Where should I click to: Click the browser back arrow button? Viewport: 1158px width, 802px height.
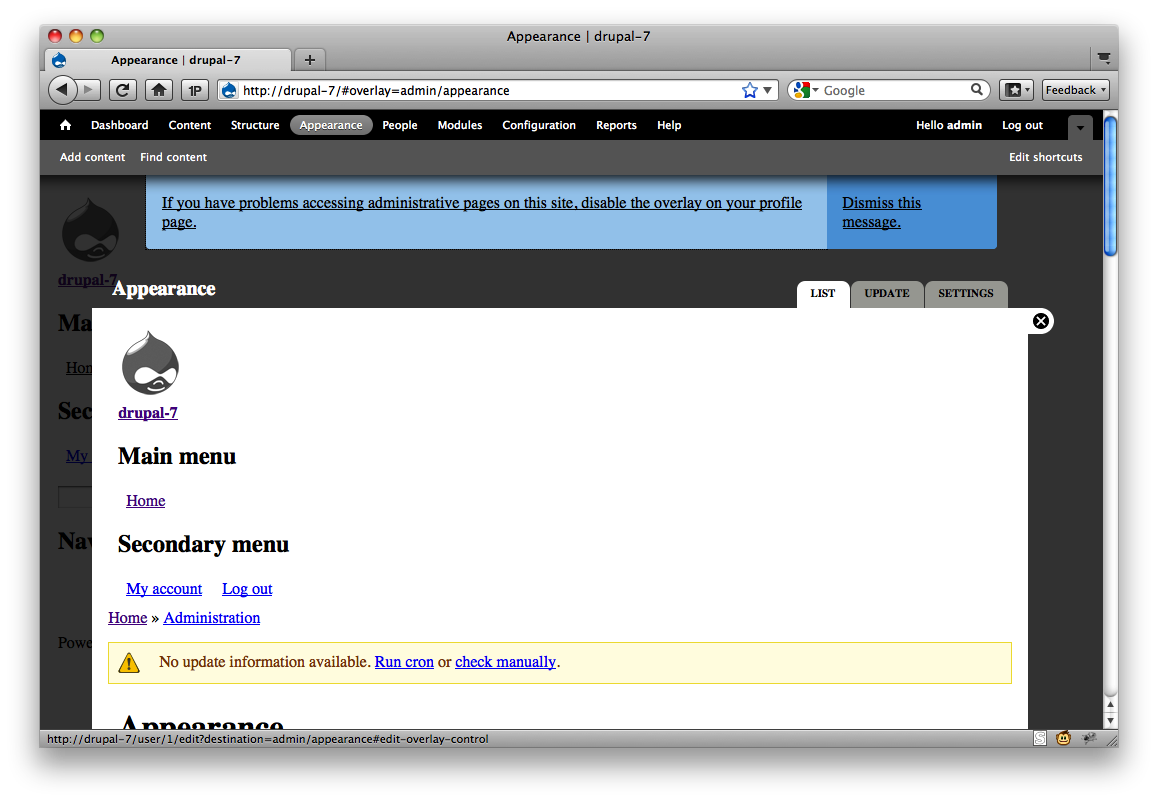pyautogui.click(x=63, y=90)
